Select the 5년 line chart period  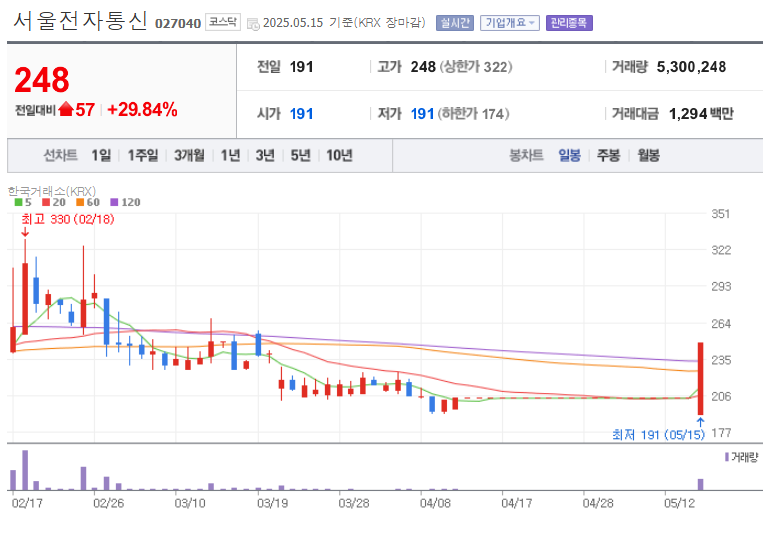point(300,155)
